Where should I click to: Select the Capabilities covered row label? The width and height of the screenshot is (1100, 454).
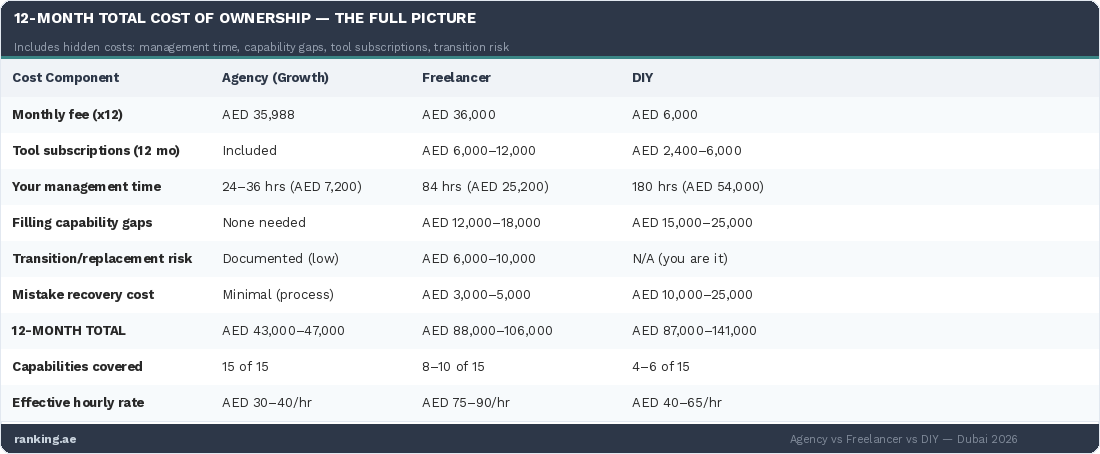[77, 367]
